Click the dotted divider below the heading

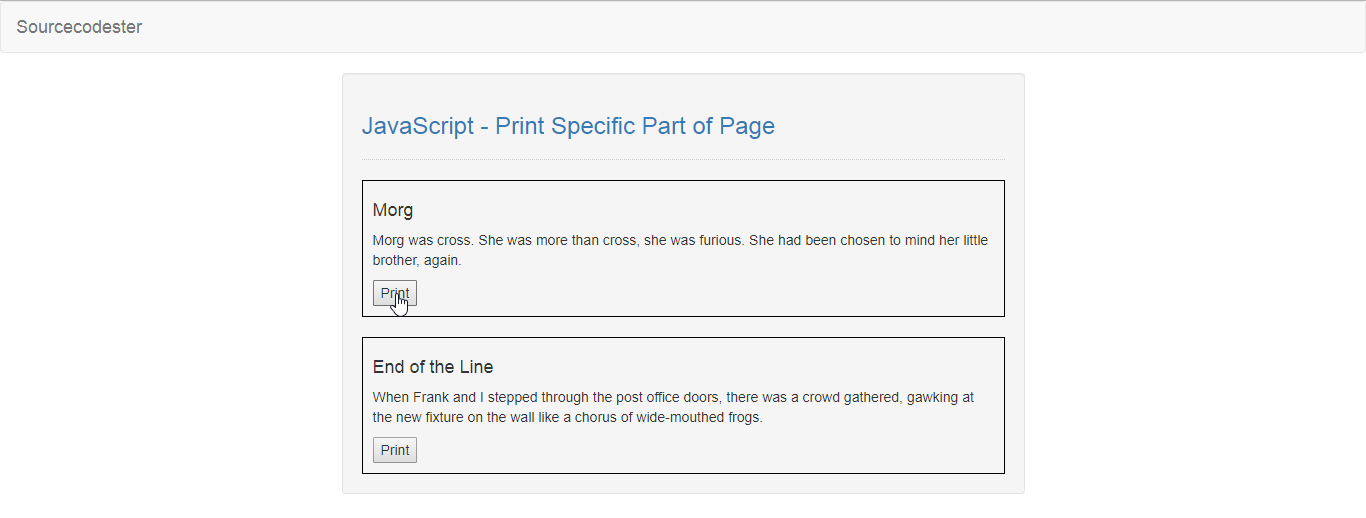pyautogui.click(x=683, y=159)
